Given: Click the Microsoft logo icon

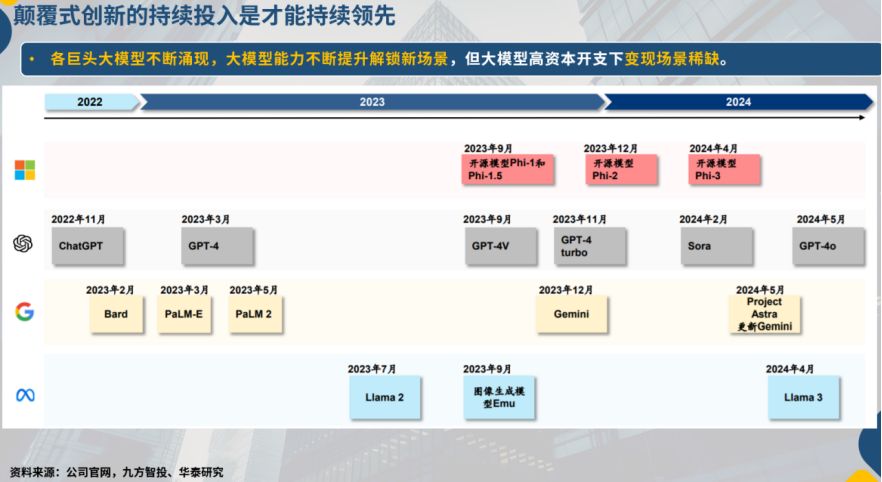Looking at the screenshot, I should point(25,170).
